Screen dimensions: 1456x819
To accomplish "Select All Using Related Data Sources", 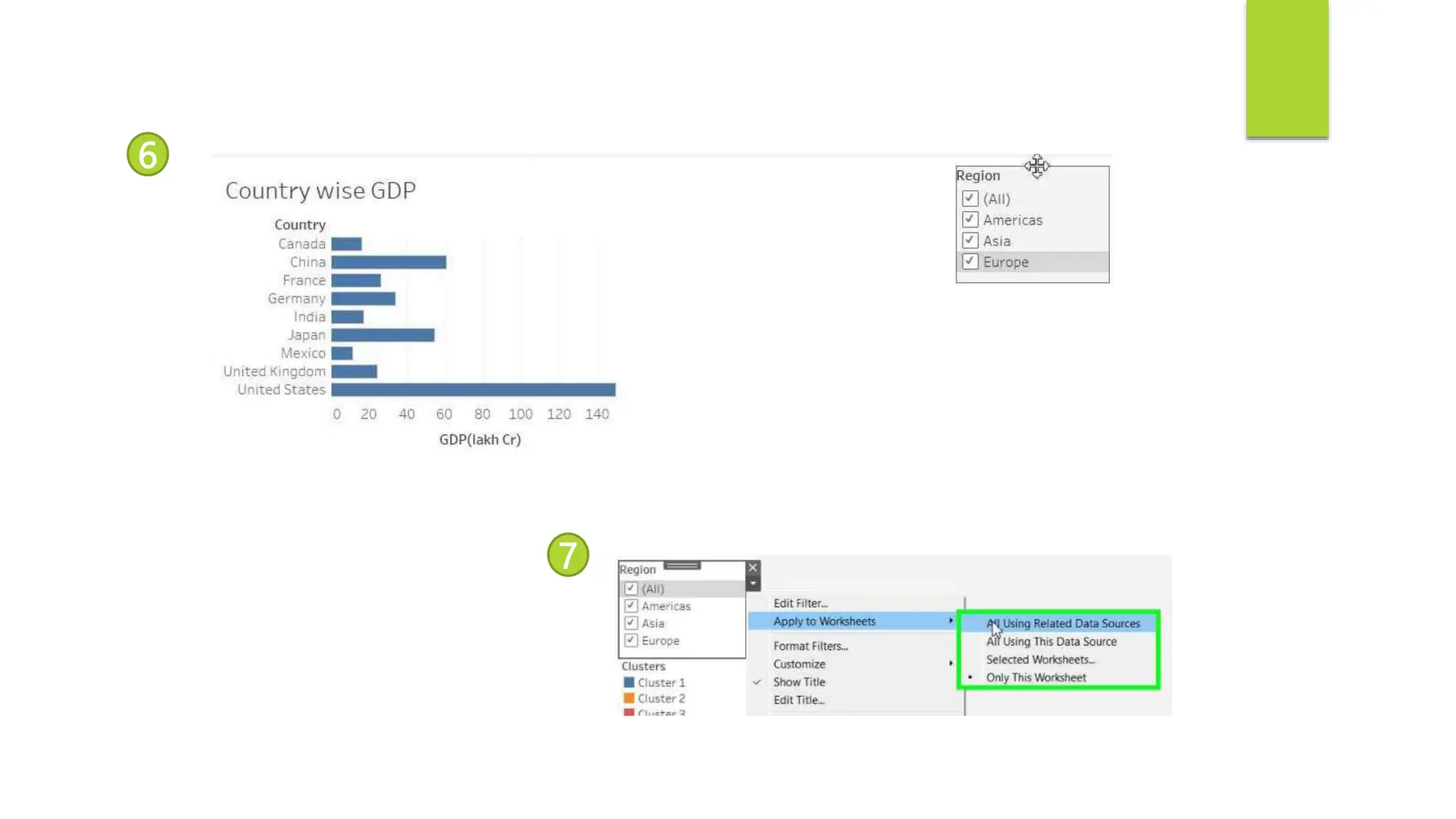I will click(1063, 623).
